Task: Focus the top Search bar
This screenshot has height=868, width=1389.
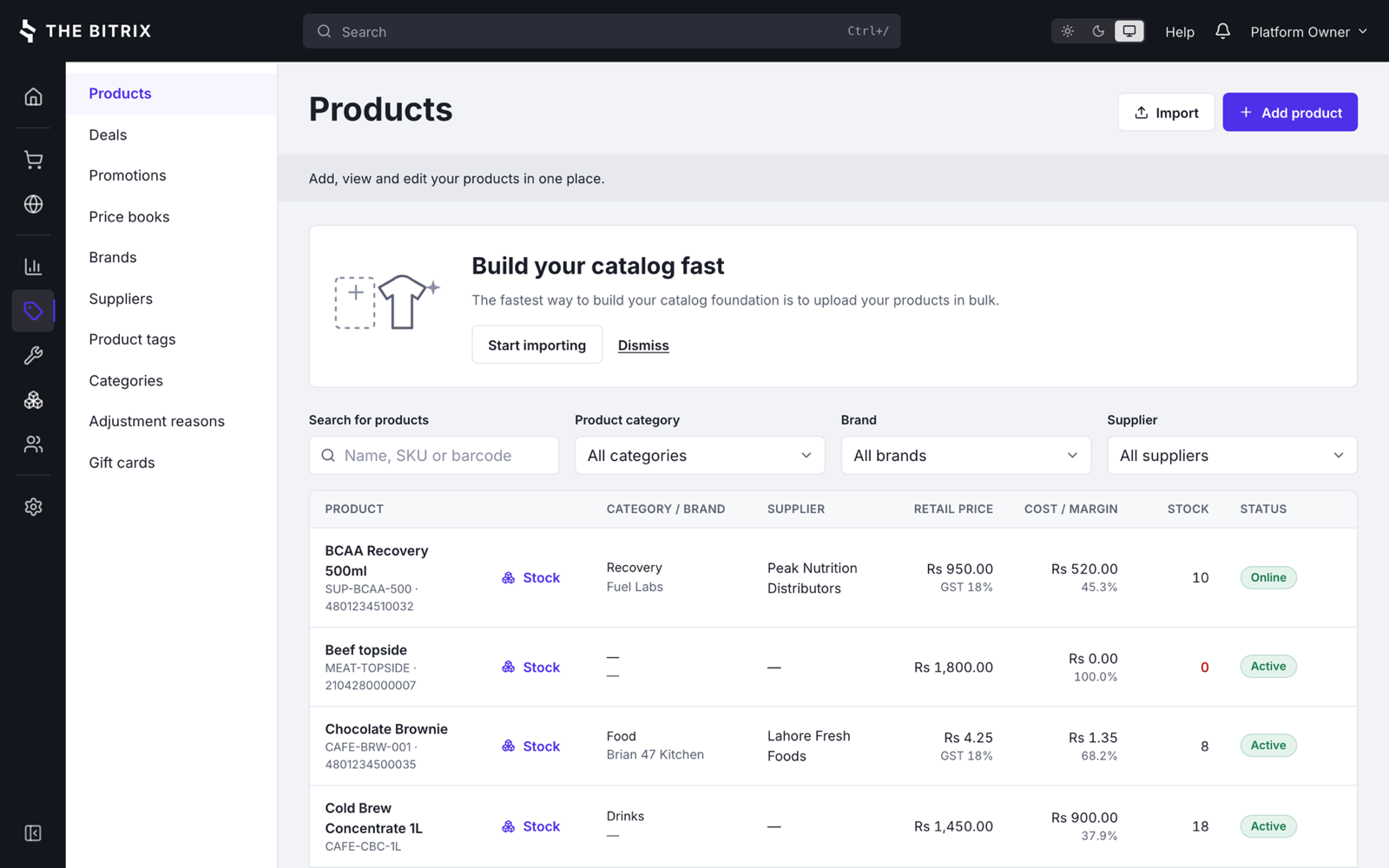Action: [602, 31]
